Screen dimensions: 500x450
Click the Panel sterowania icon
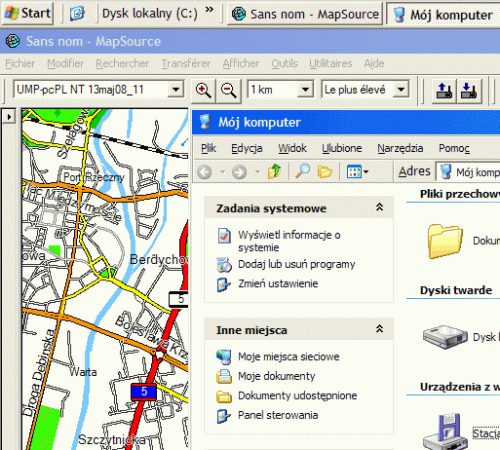[x=224, y=416]
